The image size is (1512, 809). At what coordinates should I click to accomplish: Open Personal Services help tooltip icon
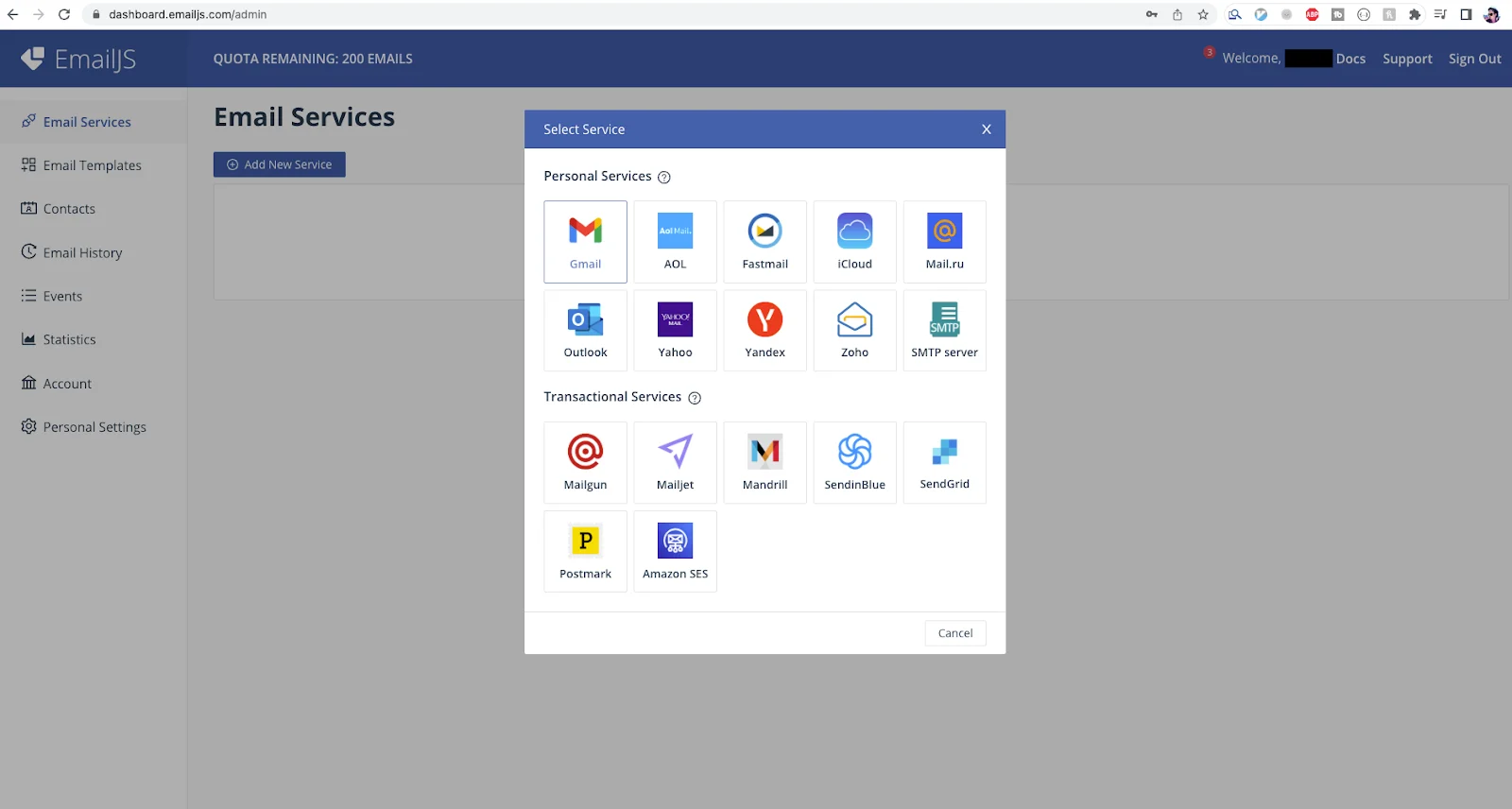[664, 178]
